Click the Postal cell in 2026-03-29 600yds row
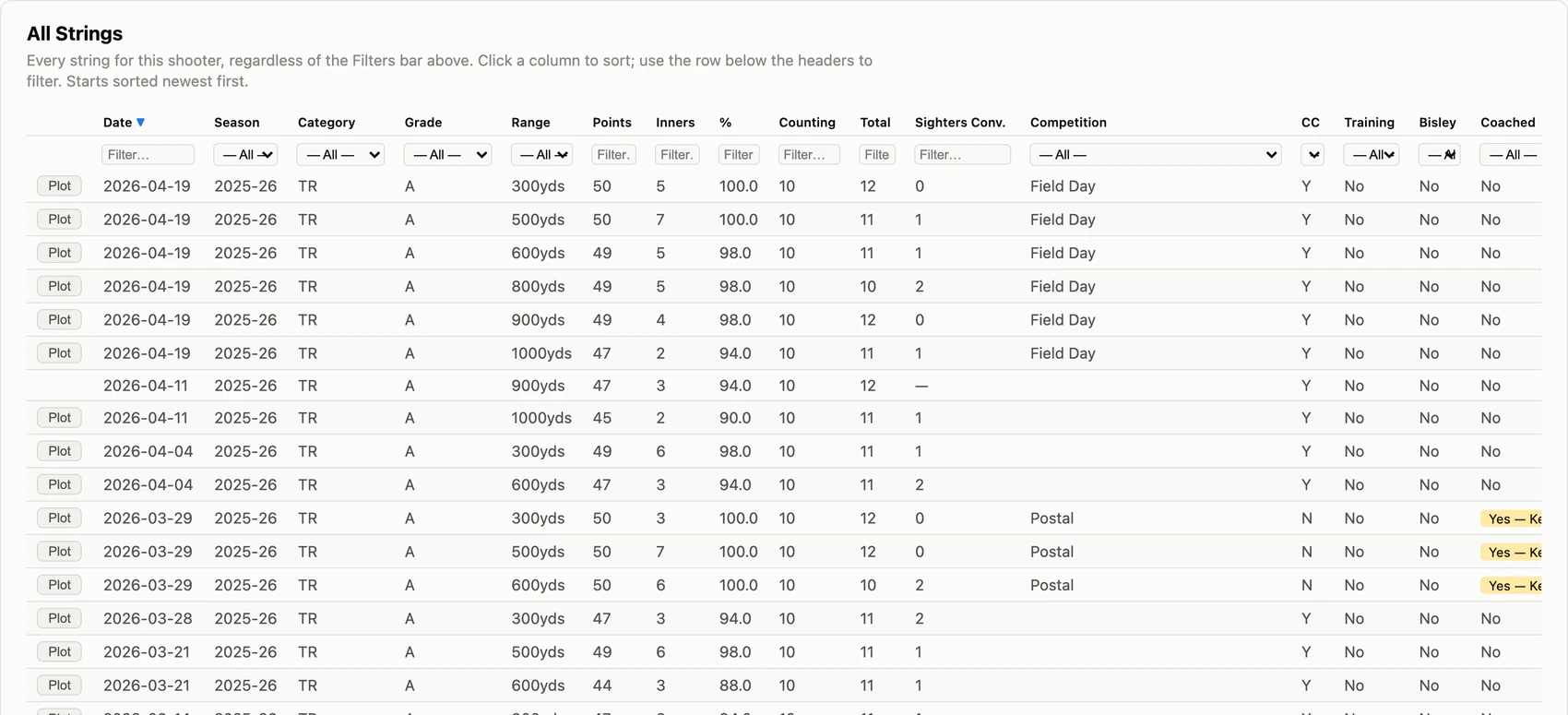The image size is (1568, 715). (x=1052, y=585)
